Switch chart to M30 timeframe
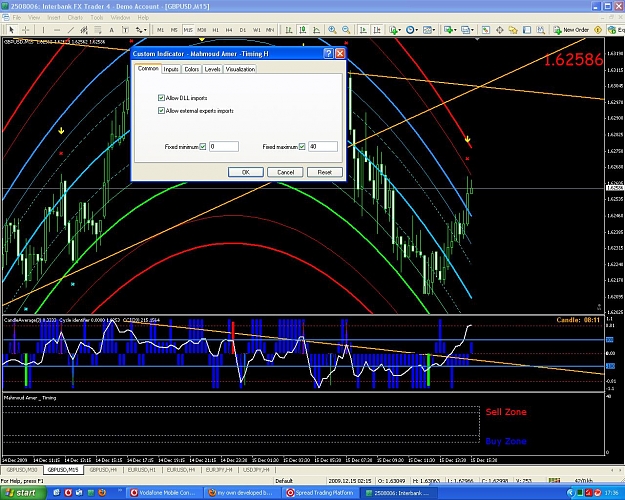This screenshot has width=625, height=500. (202, 30)
